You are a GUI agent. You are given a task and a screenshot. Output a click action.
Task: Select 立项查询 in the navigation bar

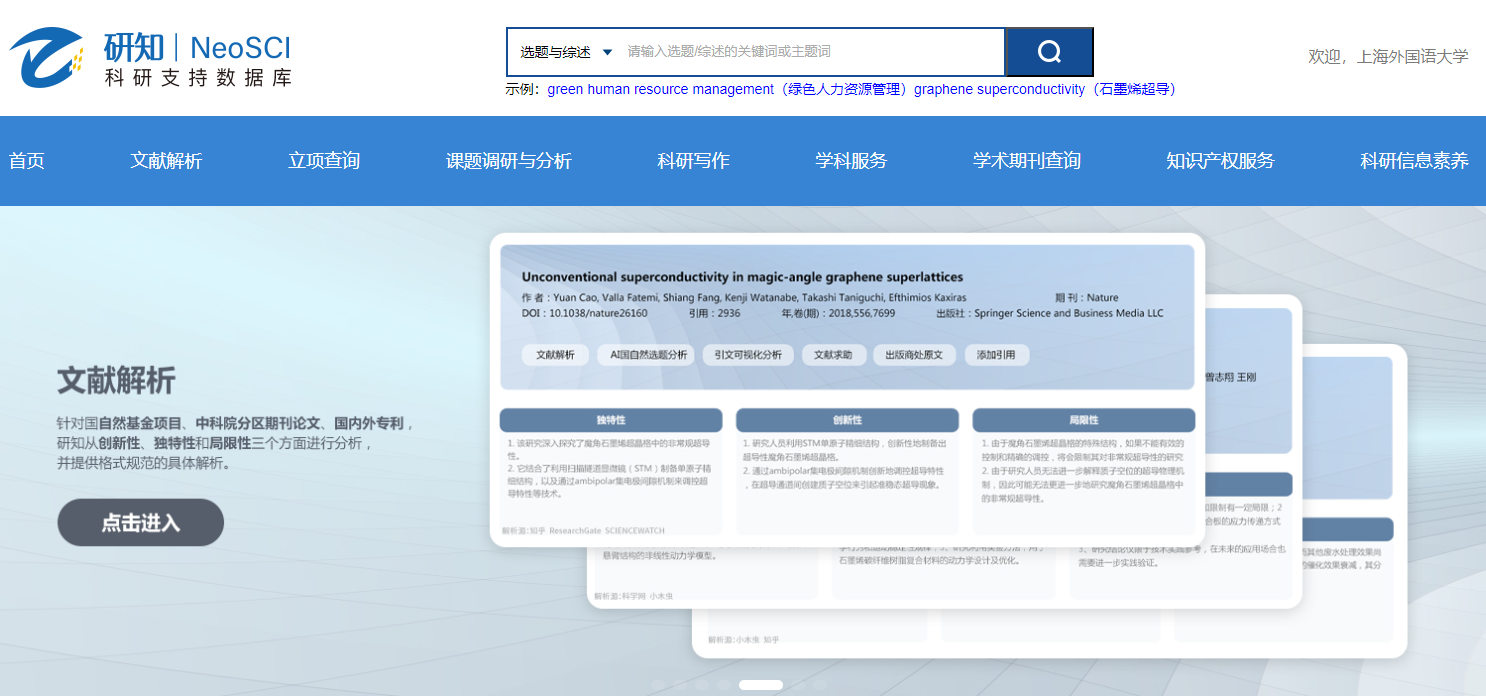(324, 161)
